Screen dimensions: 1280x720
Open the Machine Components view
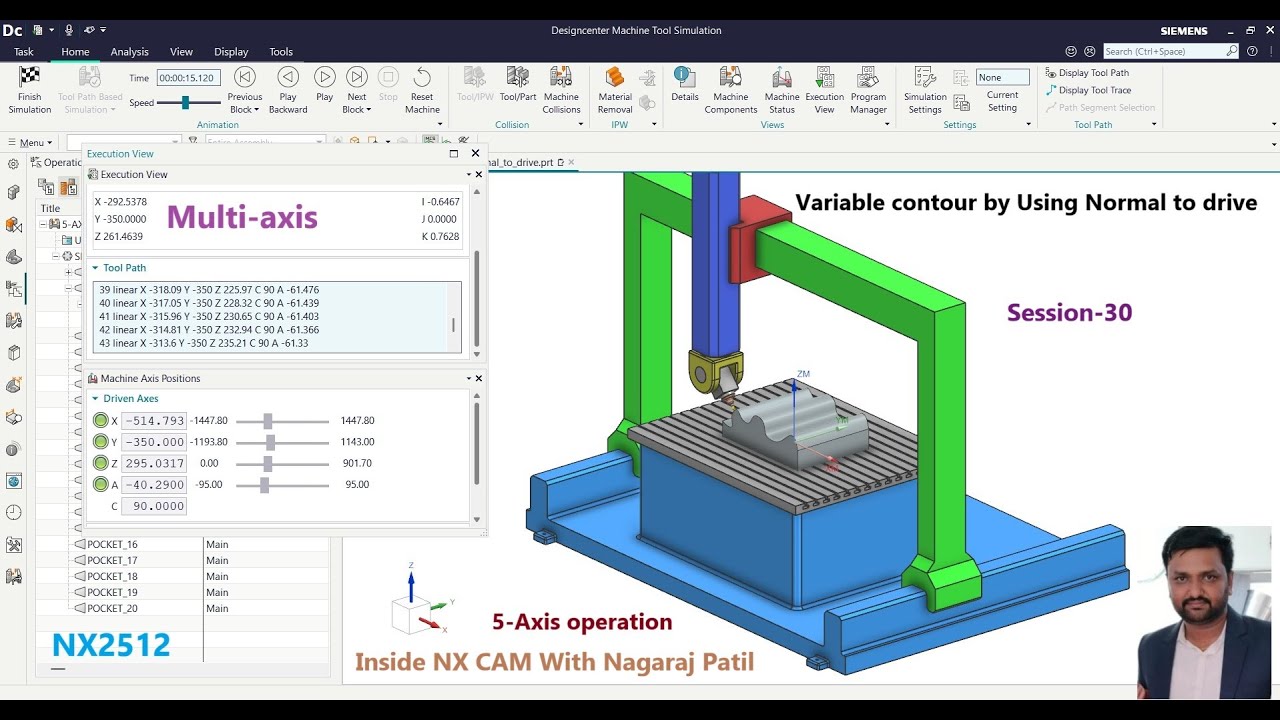pos(731,90)
